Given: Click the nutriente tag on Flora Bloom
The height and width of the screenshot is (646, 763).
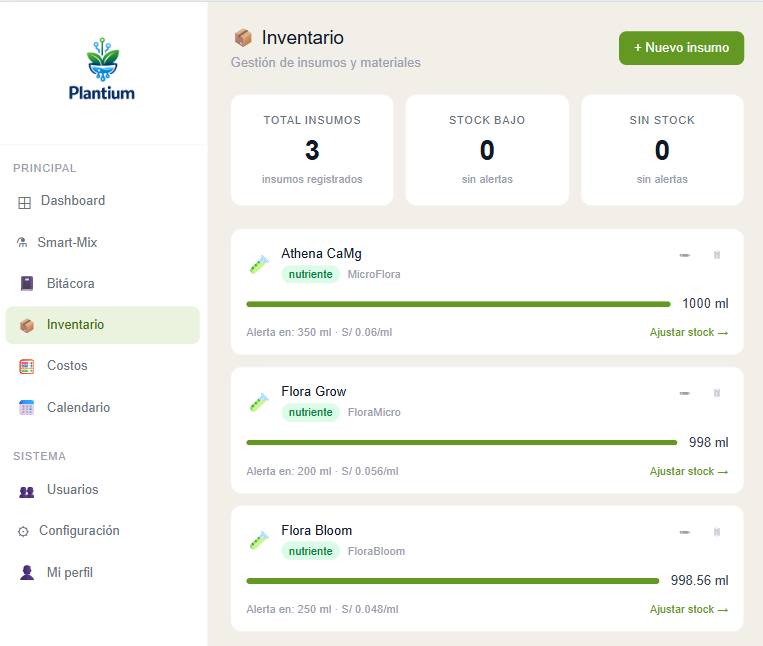Looking at the screenshot, I should [310, 551].
